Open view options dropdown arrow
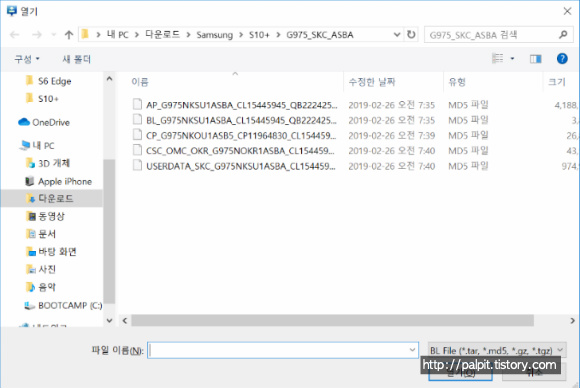The width and height of the screenshot is (580, 388). [x=512, y=58]
